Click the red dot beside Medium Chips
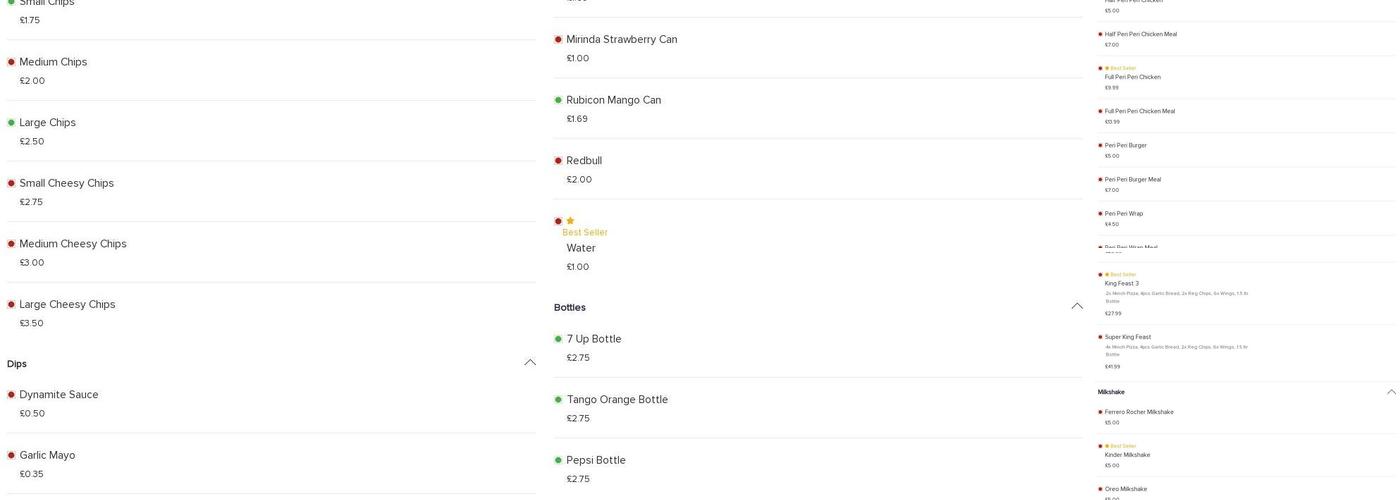The width and height of the screenshot is (1400, 500). (x=11, y=62)
